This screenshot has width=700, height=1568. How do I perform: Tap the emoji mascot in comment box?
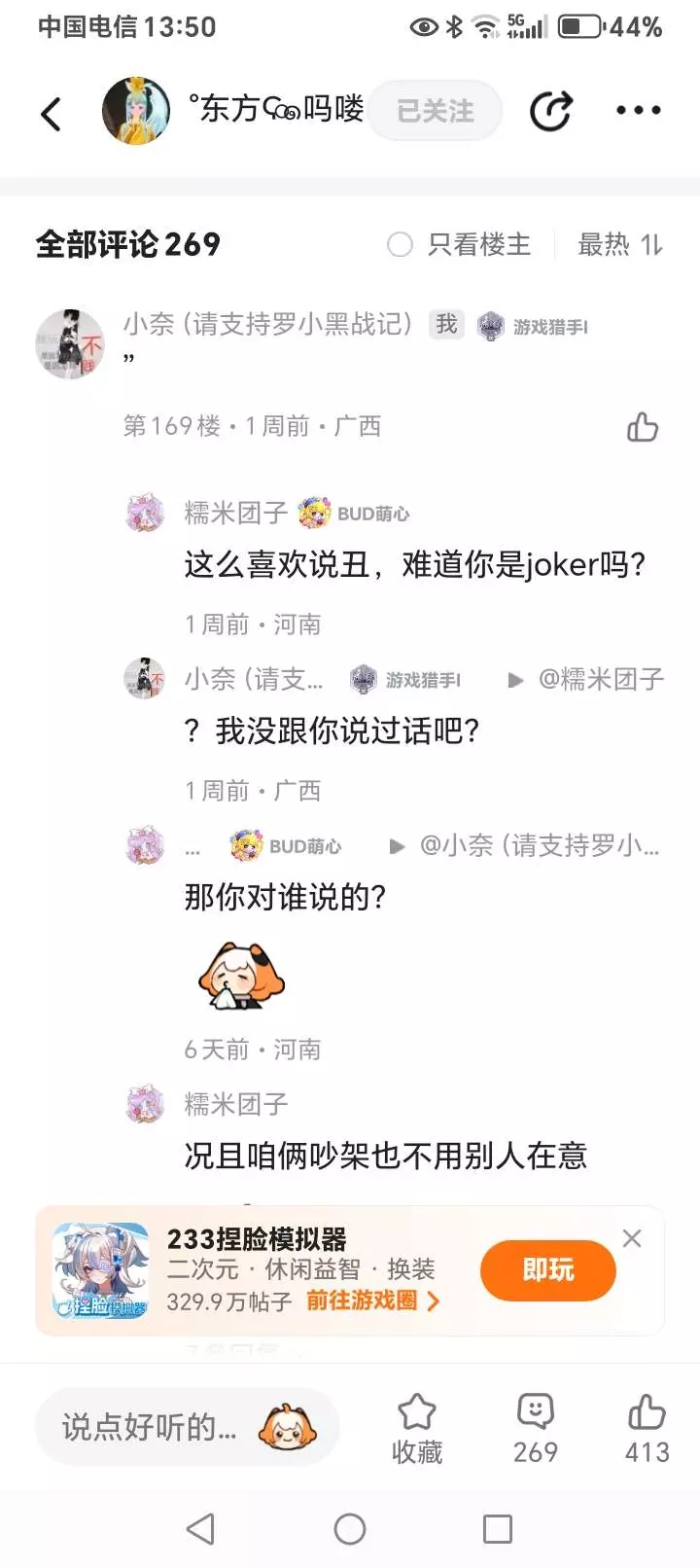pos(287,1427)
